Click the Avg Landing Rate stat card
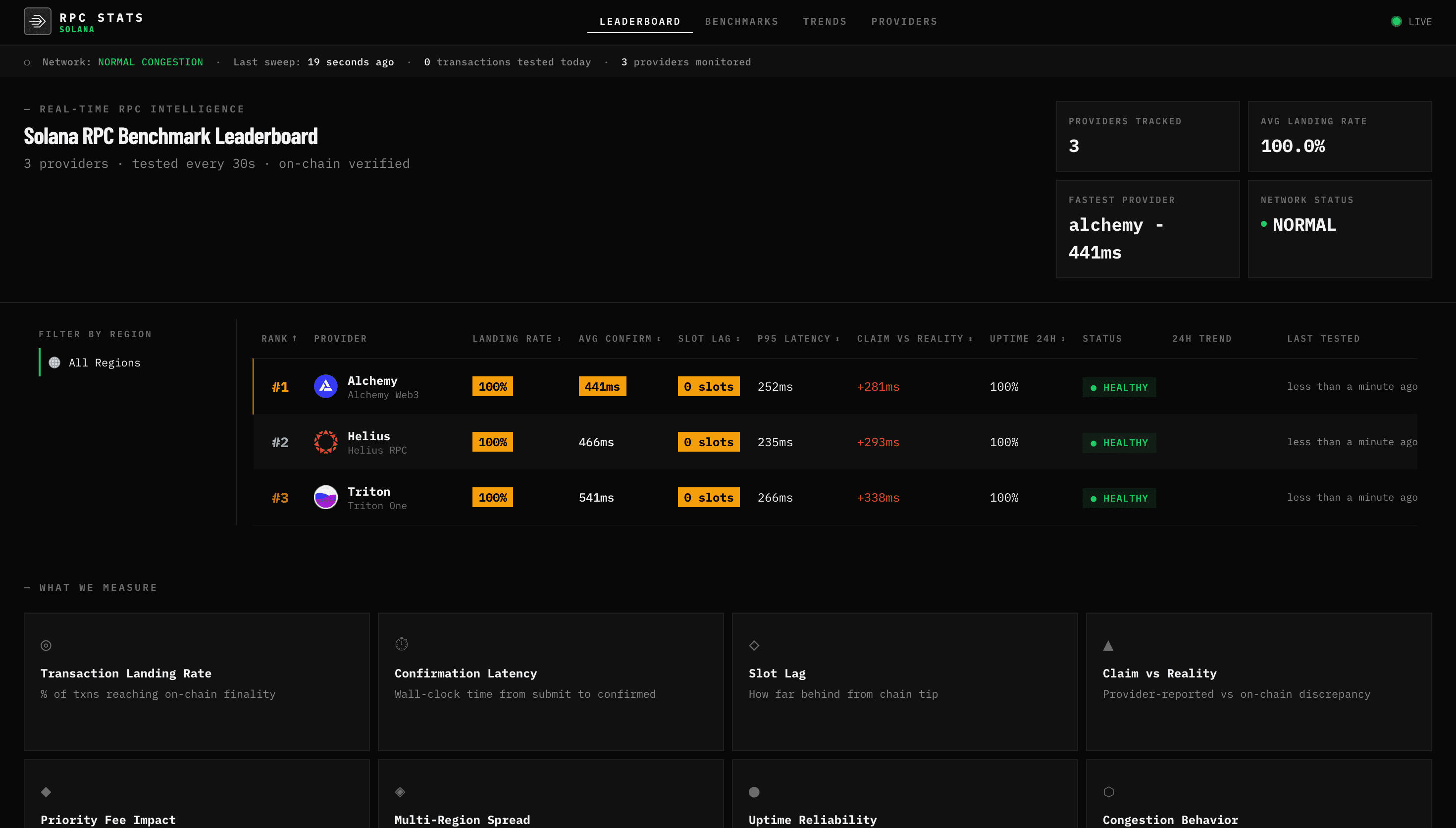The width and height of the screenshot is (1456, 828). (1340, 137)
